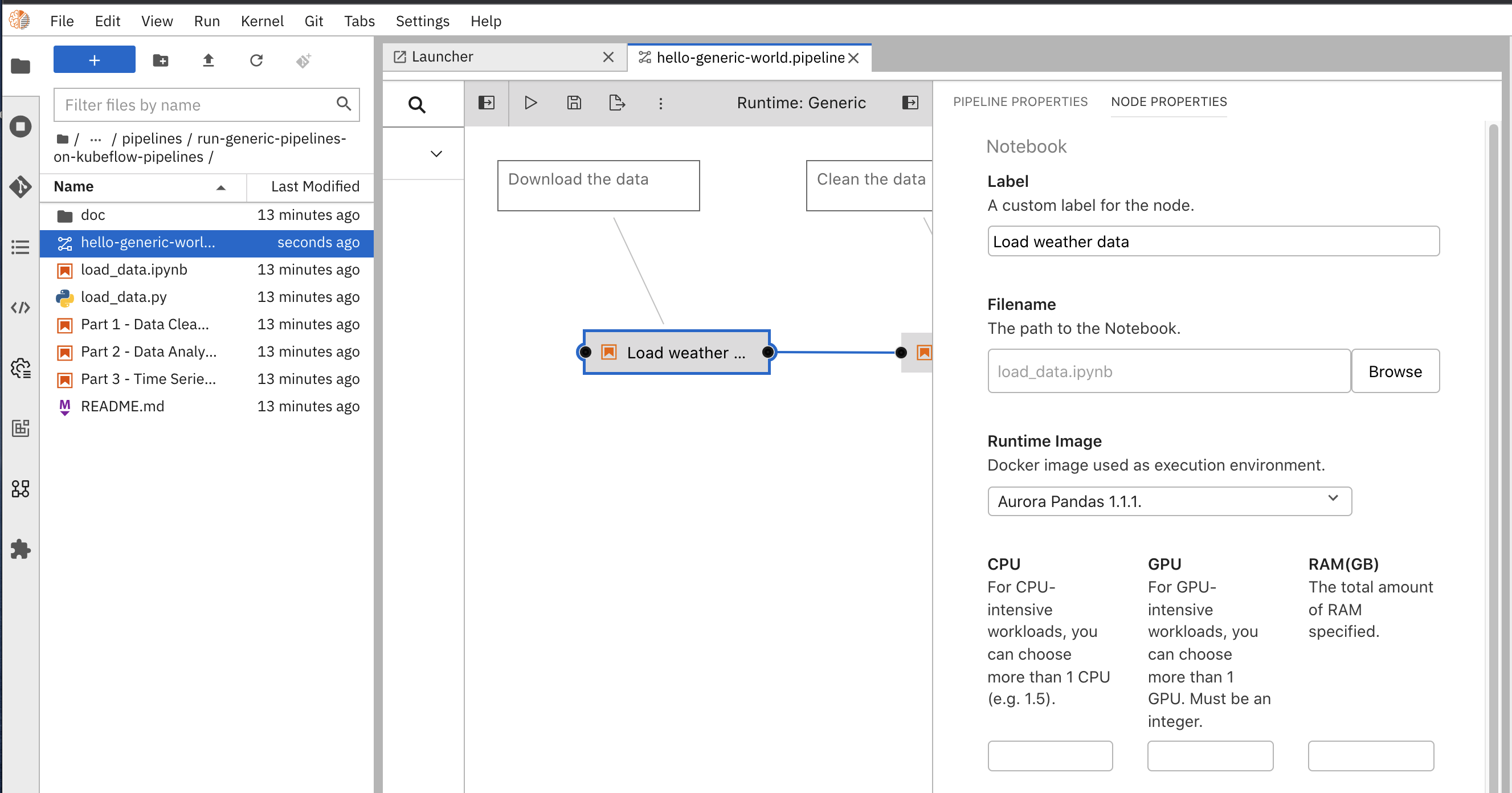Open the Runtime Image dropdown

1168,501
